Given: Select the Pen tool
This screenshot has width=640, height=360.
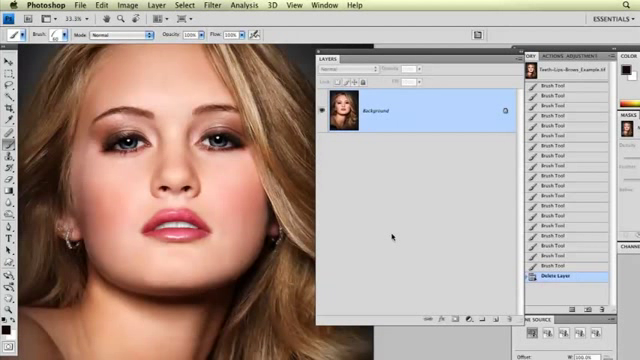Looking at the screenshot, I should (x=8, y=227).
